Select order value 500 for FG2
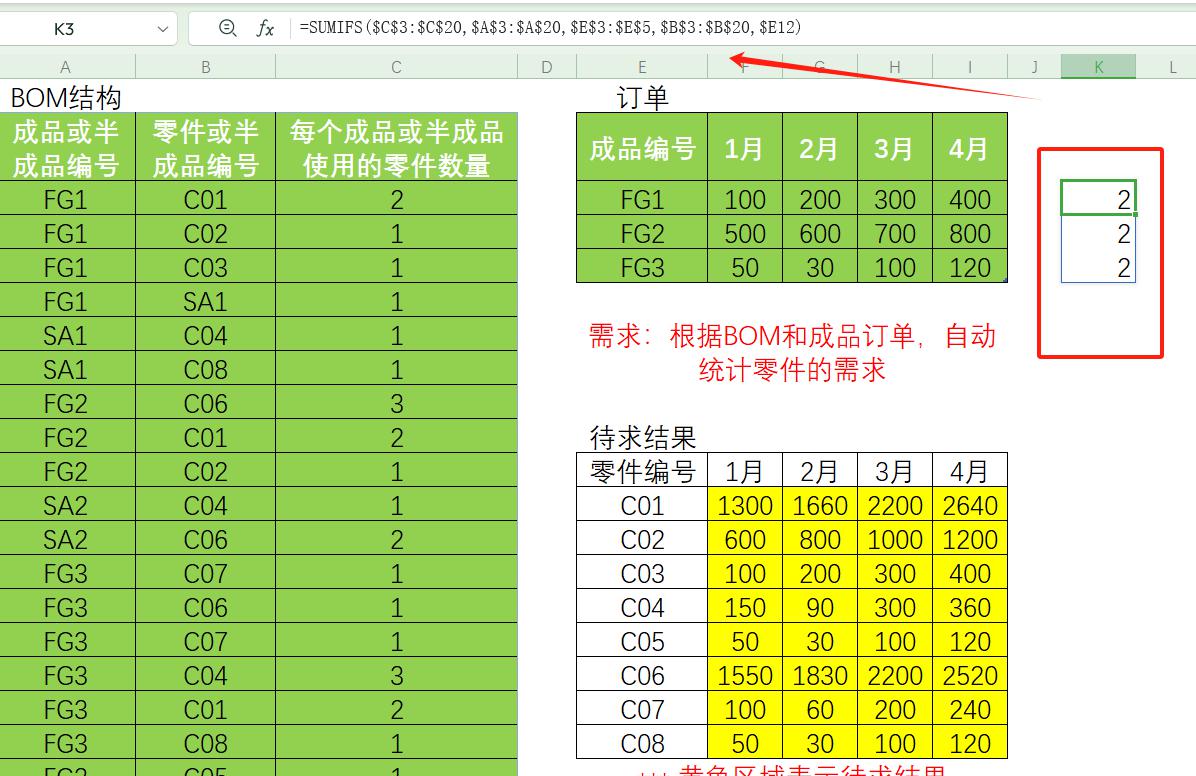This screenshot has height=776, width=1196. 744,233
